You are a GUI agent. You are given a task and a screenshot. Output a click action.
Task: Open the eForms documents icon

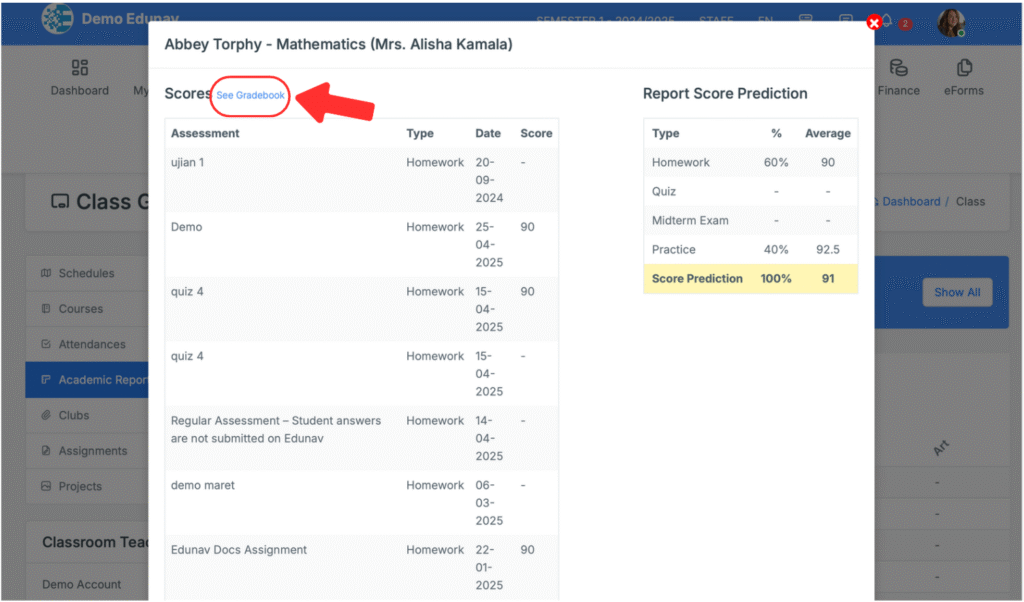(964, 68)
